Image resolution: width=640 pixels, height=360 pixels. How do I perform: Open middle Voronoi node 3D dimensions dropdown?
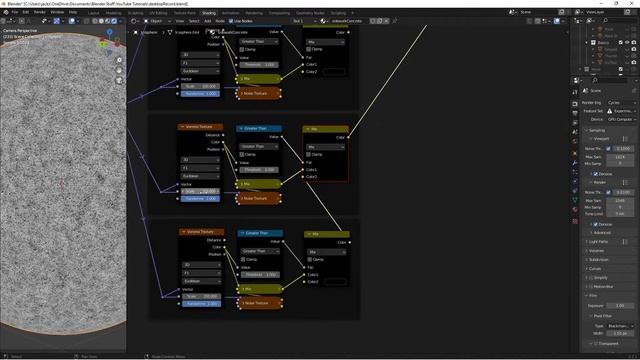[x=200, y=160]
